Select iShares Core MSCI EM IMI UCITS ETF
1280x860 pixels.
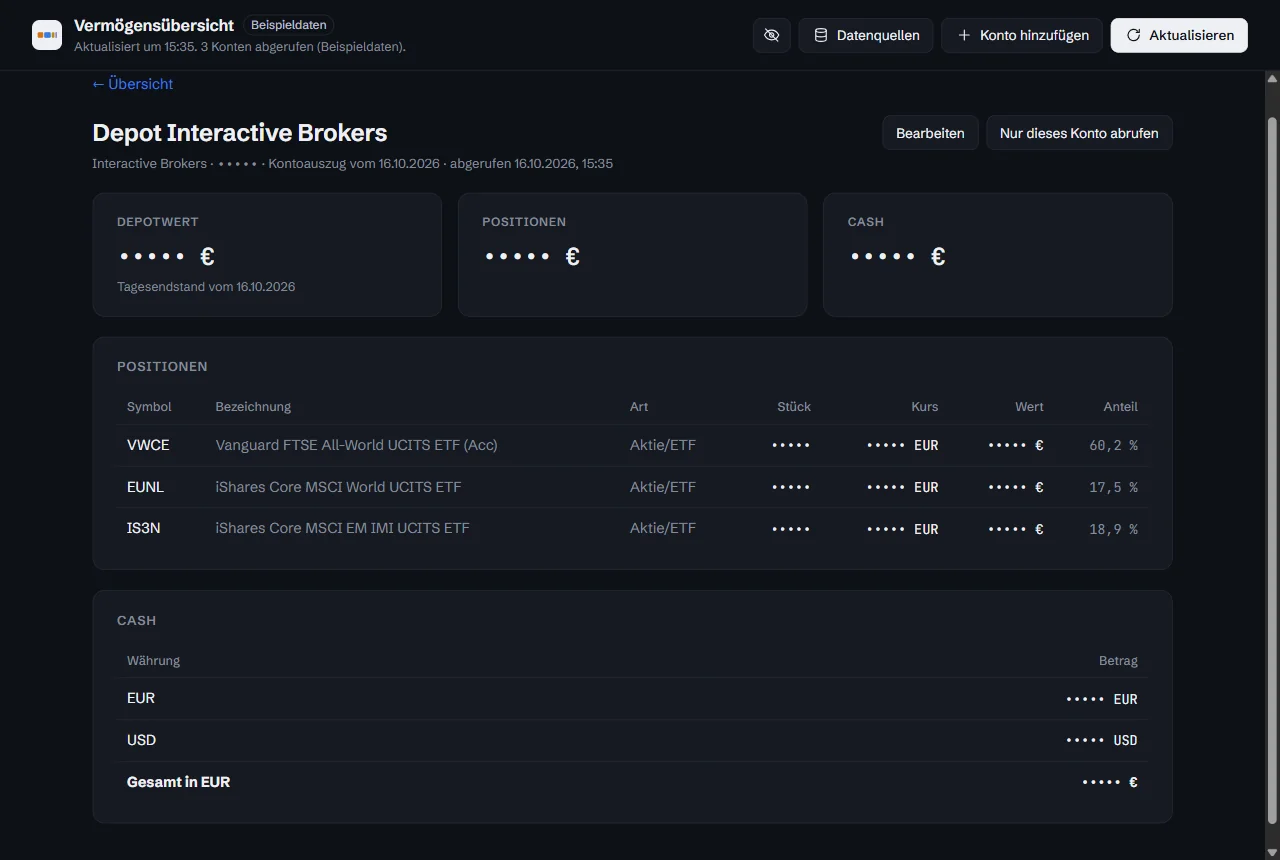click(x=342, y=528)
